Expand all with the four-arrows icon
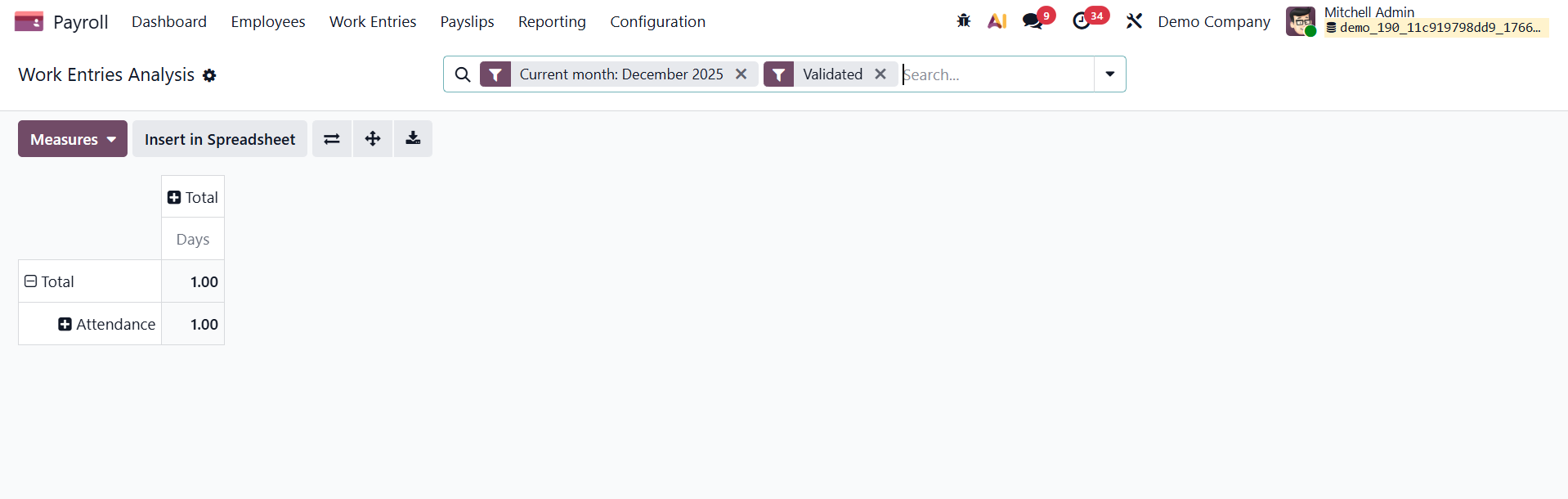The image size is (1568, 499). (373, 139)
